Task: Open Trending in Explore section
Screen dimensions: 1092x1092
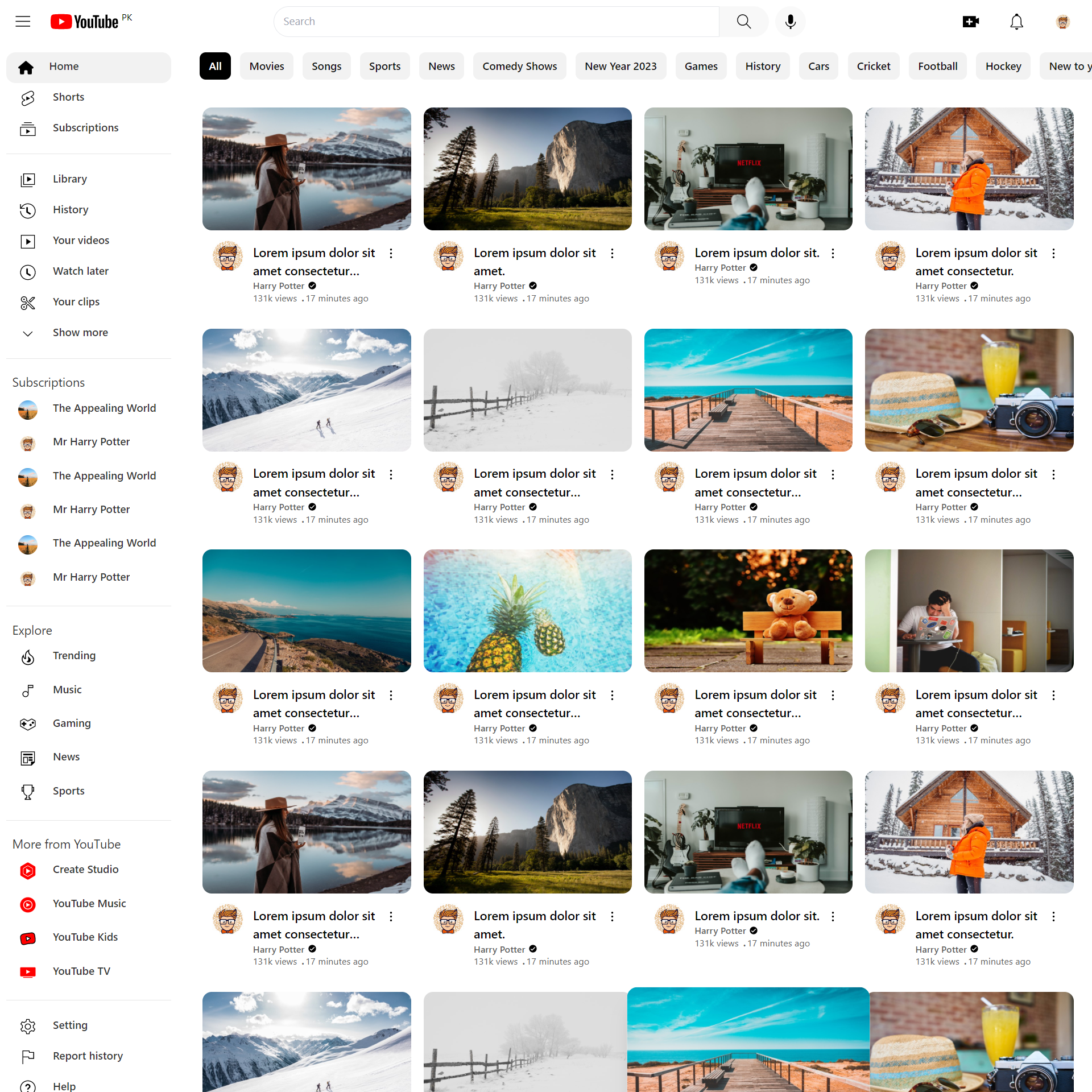Action: [74, 656]
